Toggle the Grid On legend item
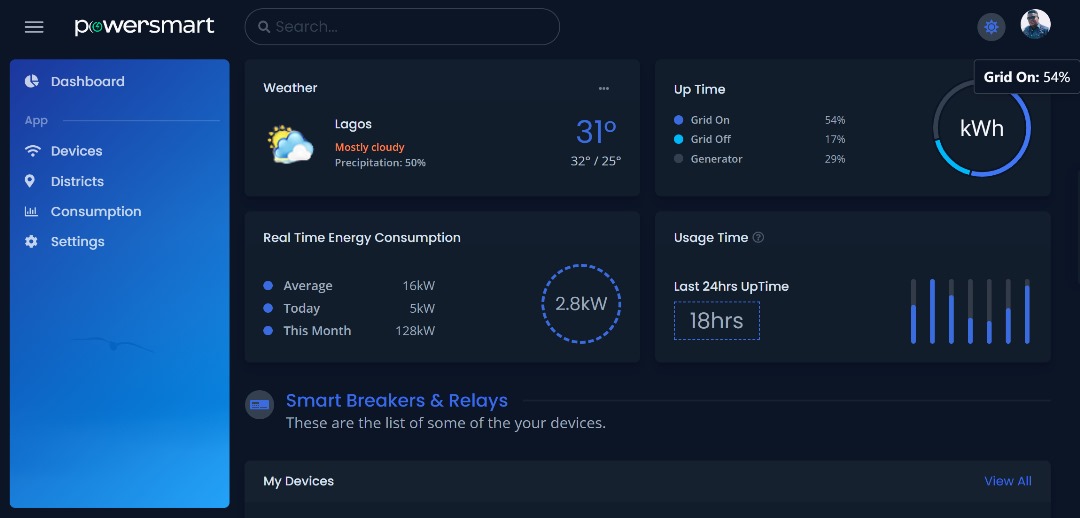The width and height of the screenshot is (1080, 518). (x=703, y=120)
